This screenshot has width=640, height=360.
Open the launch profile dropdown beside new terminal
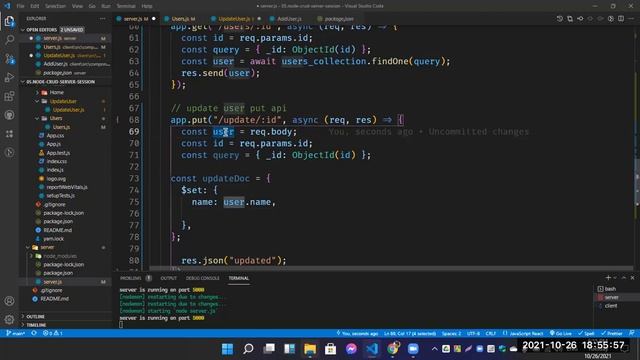pyautogui.click(x=616, y=278)
